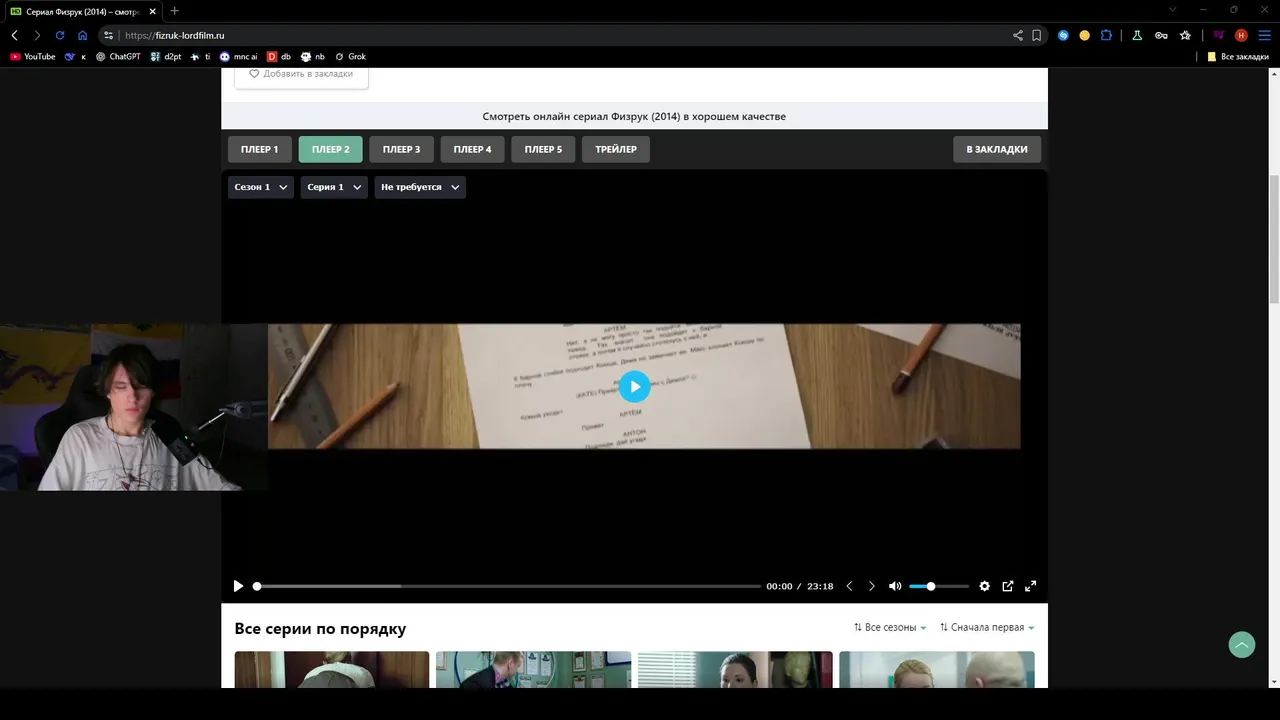Expand the tab search chevron in title bar

pos(1173,10)
